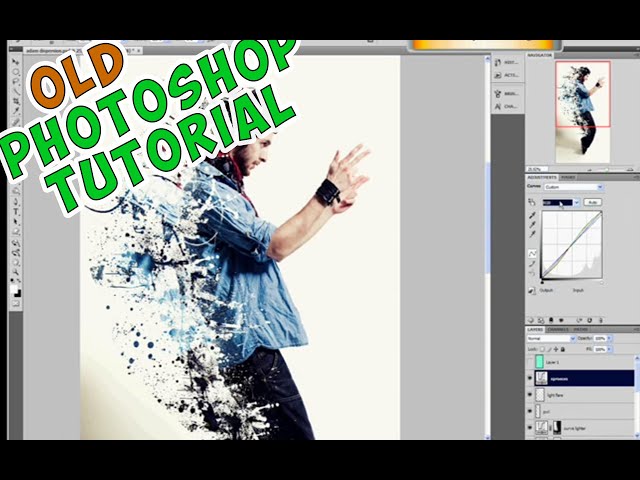
Task: Reset adjustment to defaults icon
Action: coord(589,320)
